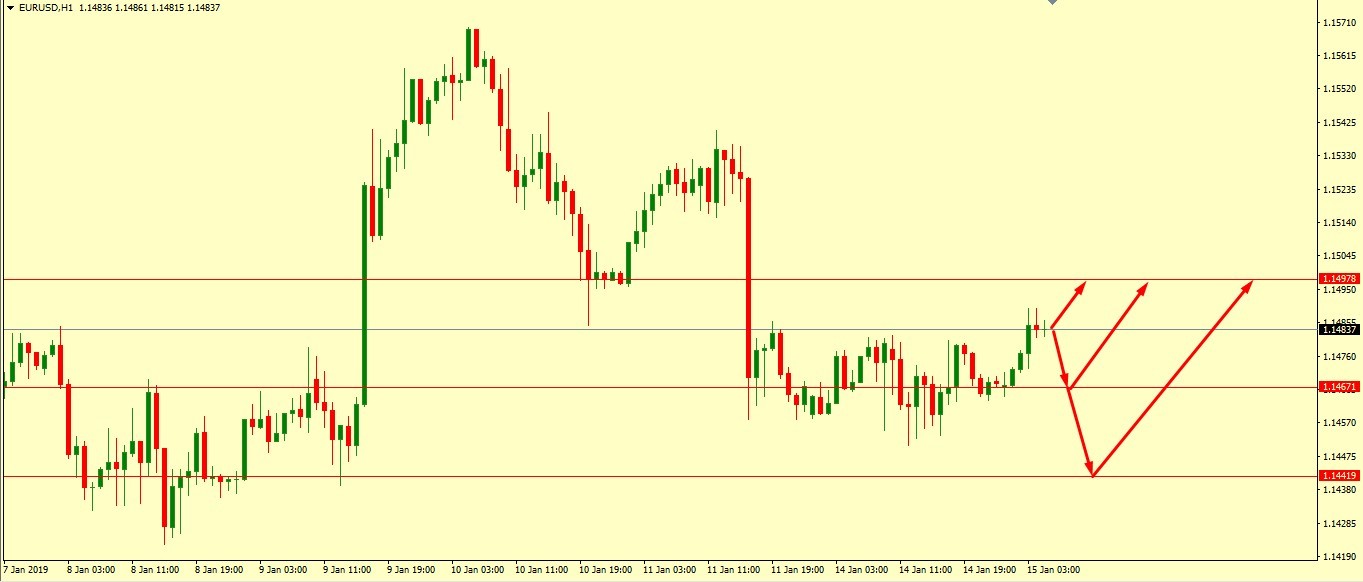Image resolution: width=1363 pixels, height=582 pixels.
Task: Click the 15 Jan 03:00 time label
Action: (x=1056, y=570)
